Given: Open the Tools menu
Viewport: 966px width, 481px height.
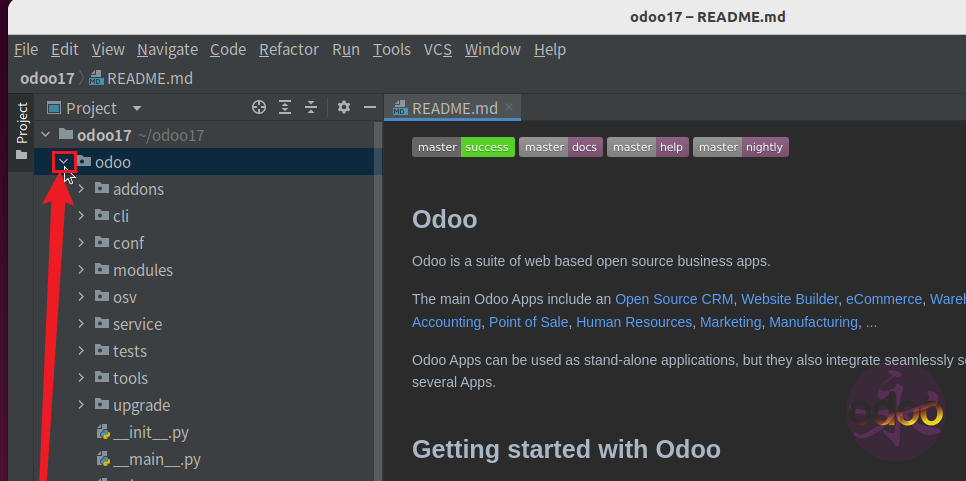Looking at the screenshot, I should pos(392,49).
